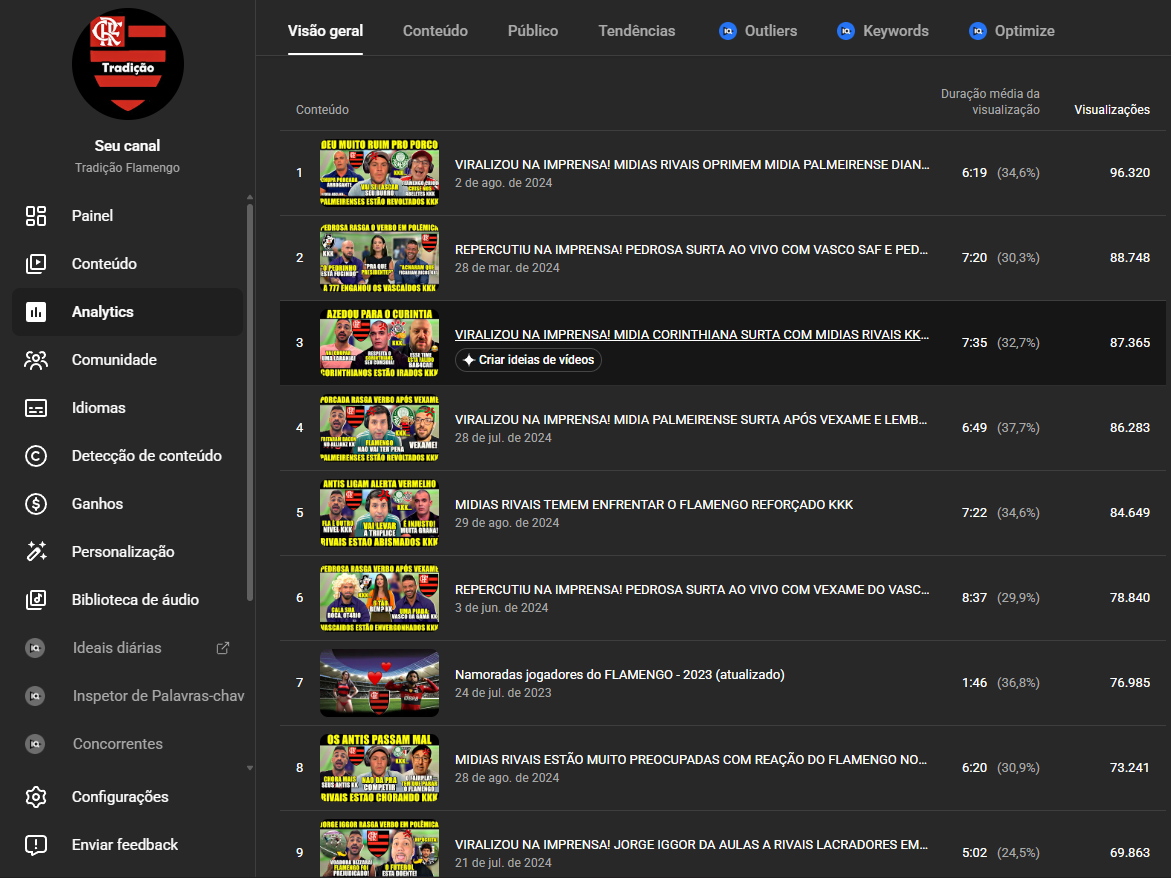1171x878 pixels.
Task: Click the Visualizações column header
Action: pos(1112,110)
